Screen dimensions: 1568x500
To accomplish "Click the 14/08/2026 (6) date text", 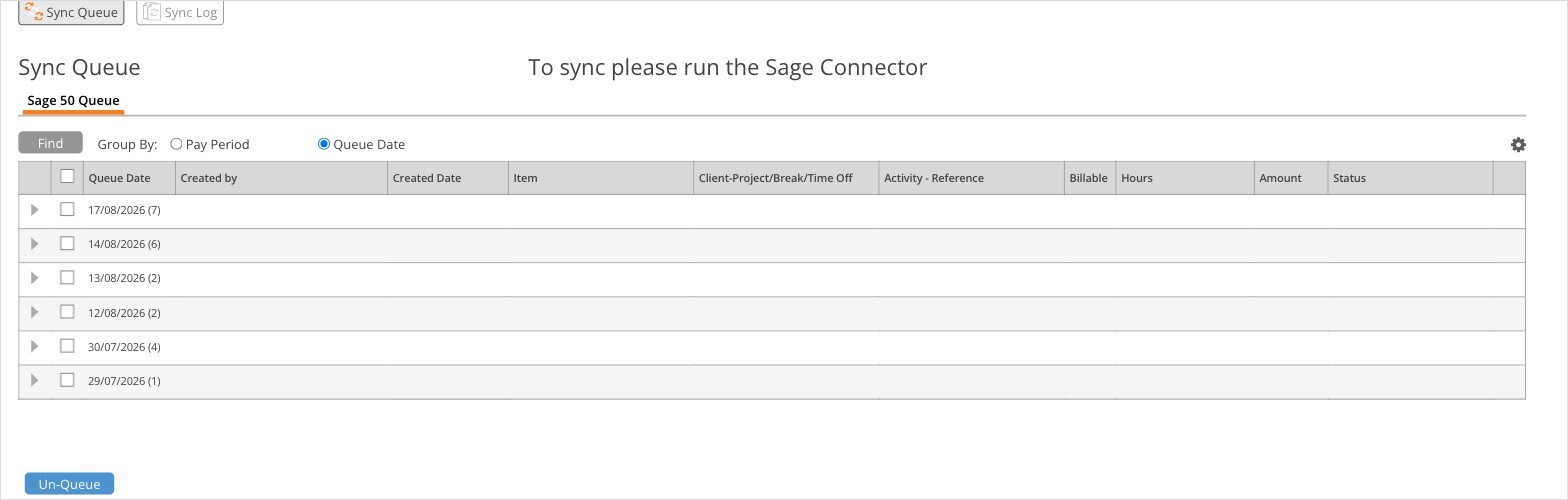I will click(x=124, y=244).
